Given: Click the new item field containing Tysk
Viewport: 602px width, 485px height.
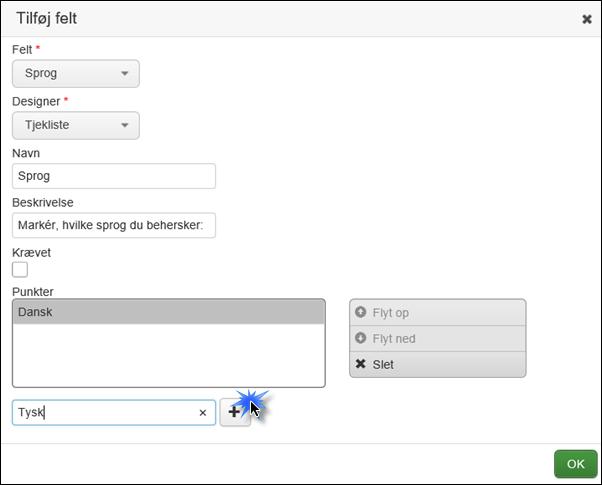Looking at the screenshot, I should 100,412.
